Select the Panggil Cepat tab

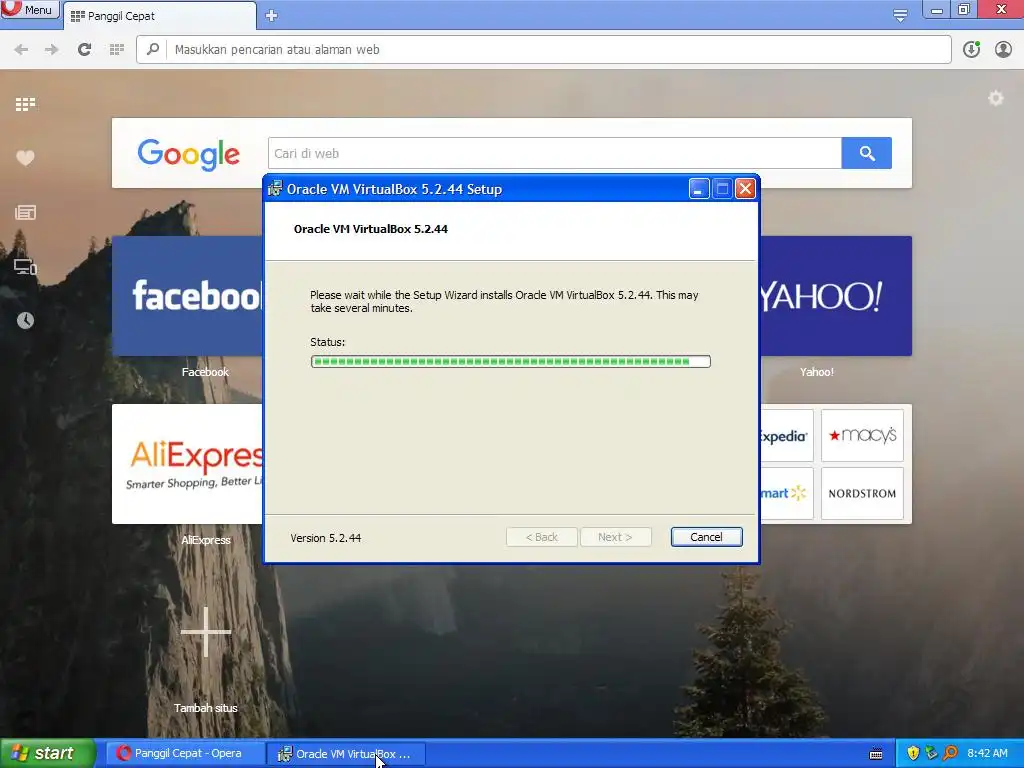pyautogui.click(x=160, y=16)
